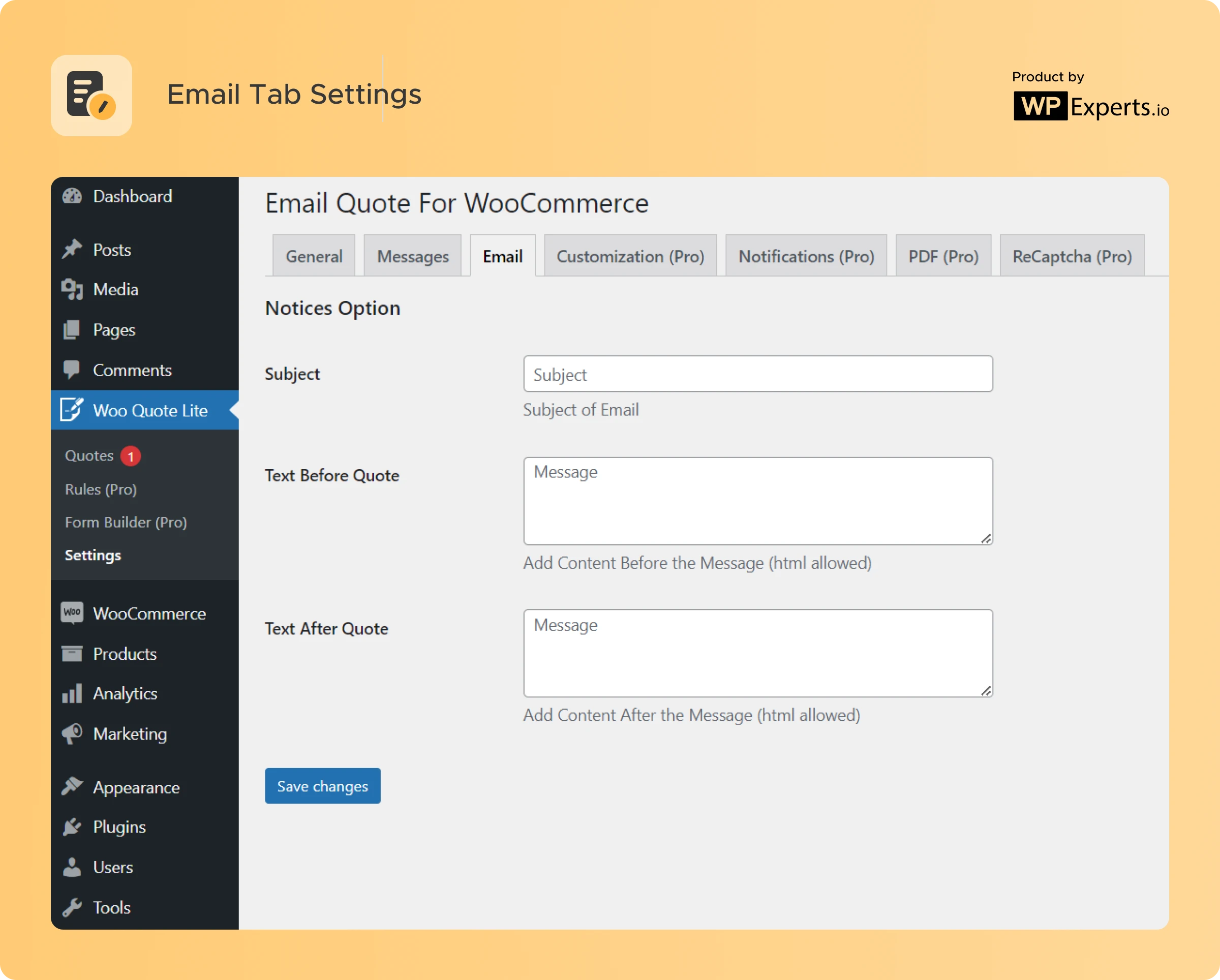The width and height of the screenshot is (1220, 980).
Task: Open Analytics menu item
Action: pyautogui.click(x=145, y=694)
